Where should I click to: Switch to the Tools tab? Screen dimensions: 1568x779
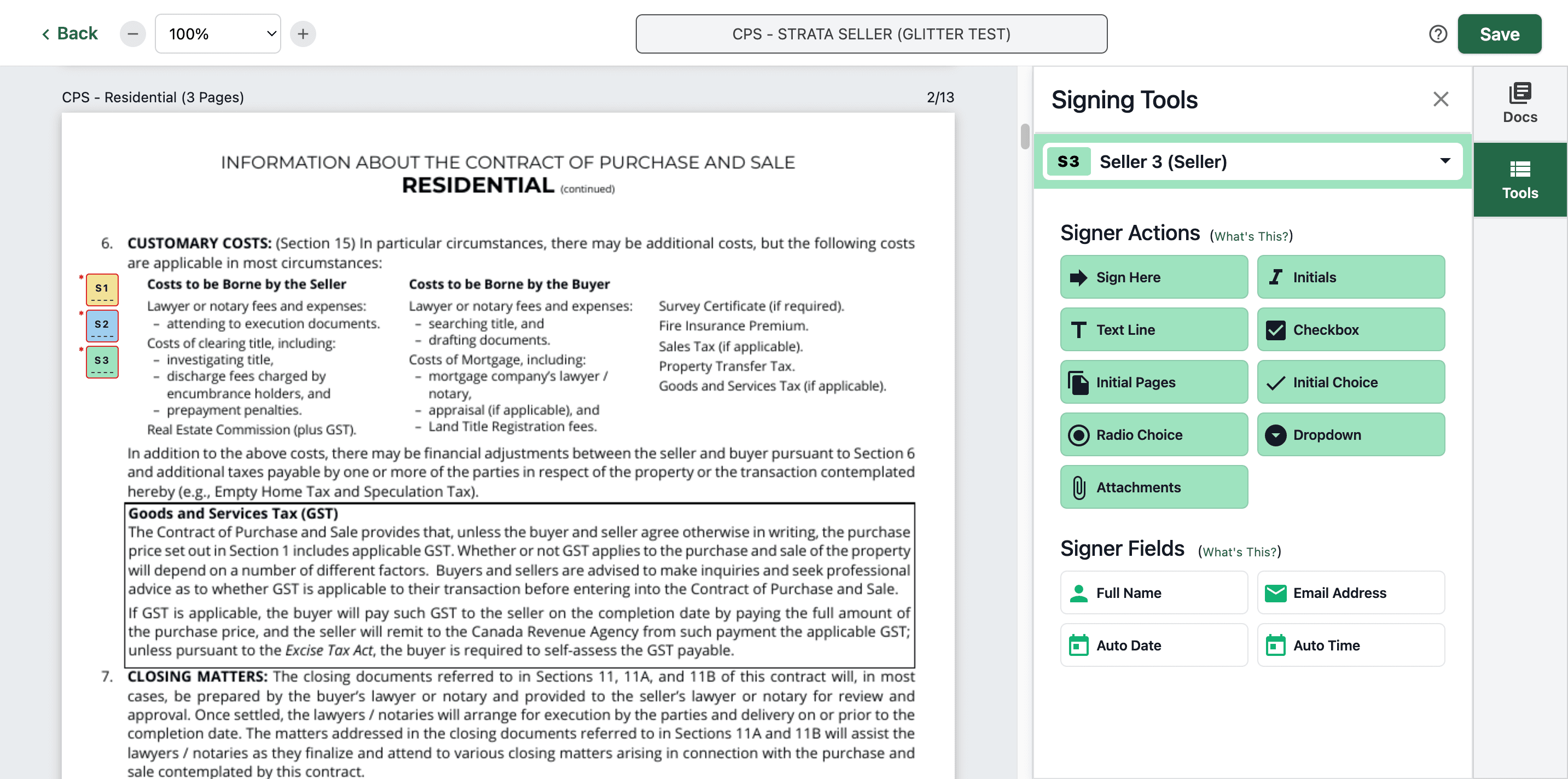1520,180
